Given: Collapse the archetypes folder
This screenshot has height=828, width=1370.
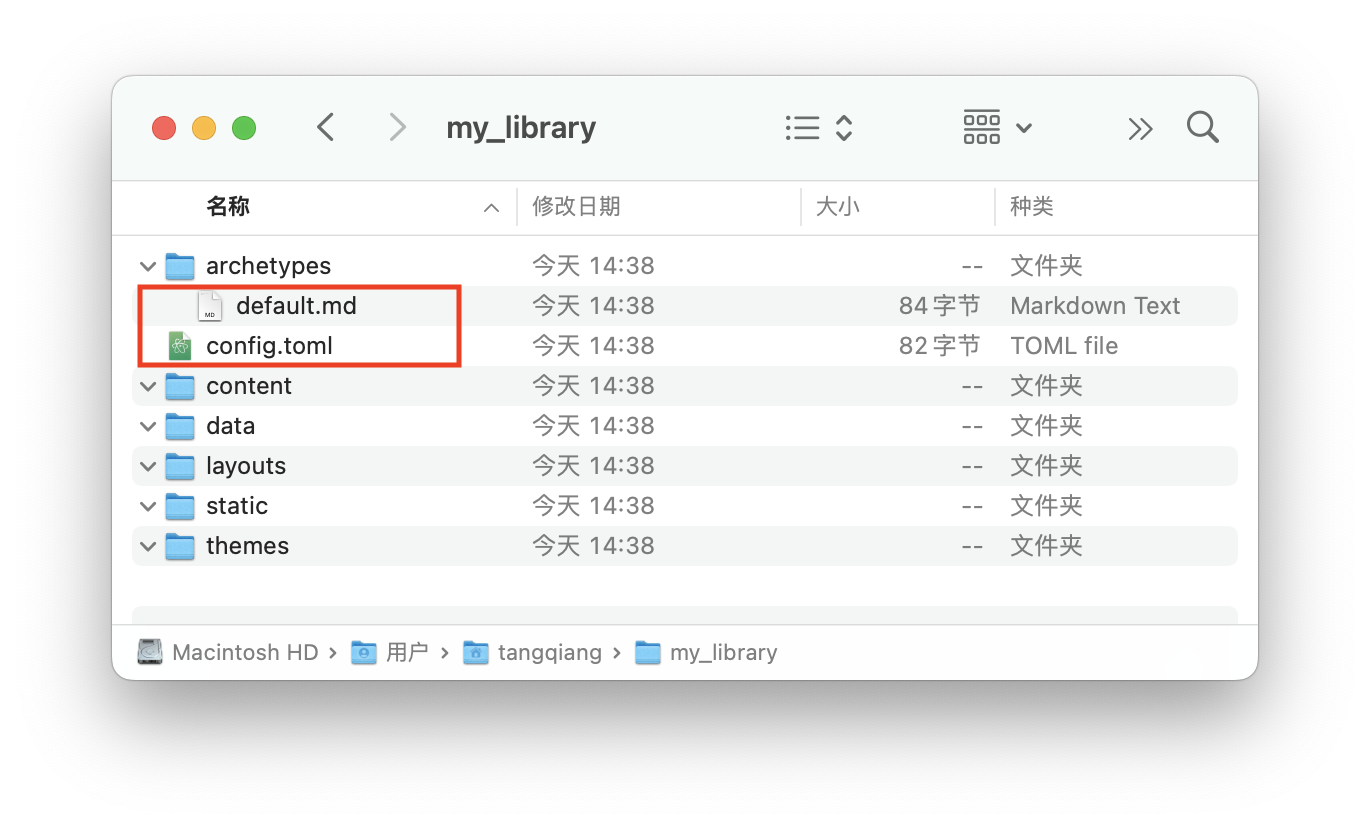Looking at the screenshot, I should [147, 266].
